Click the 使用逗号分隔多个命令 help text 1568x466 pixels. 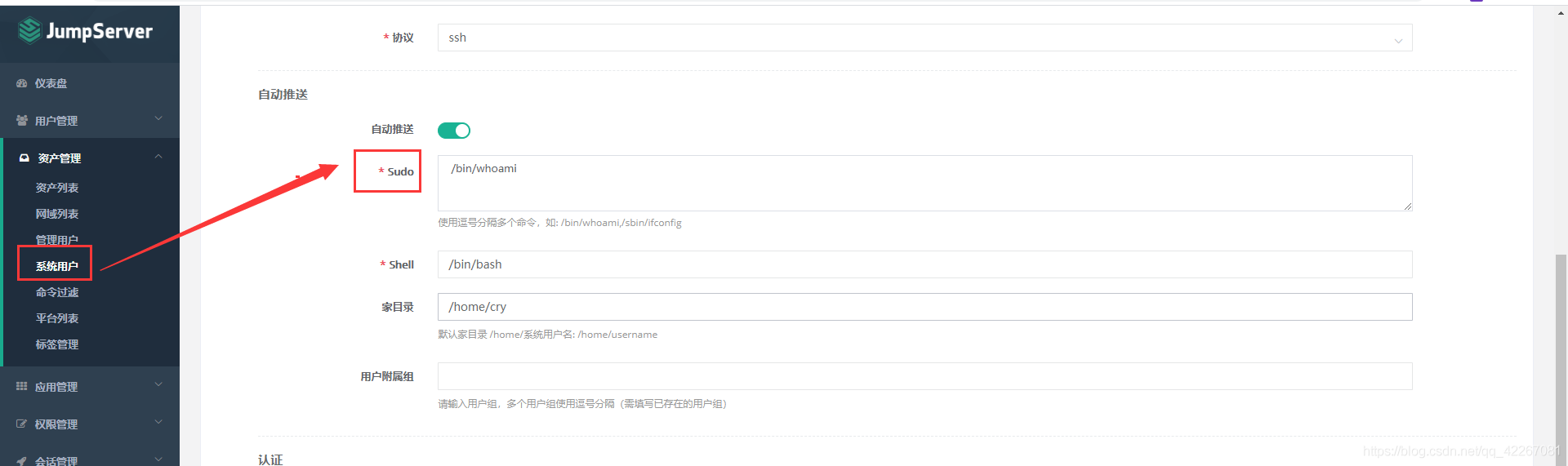click(559, 223)
